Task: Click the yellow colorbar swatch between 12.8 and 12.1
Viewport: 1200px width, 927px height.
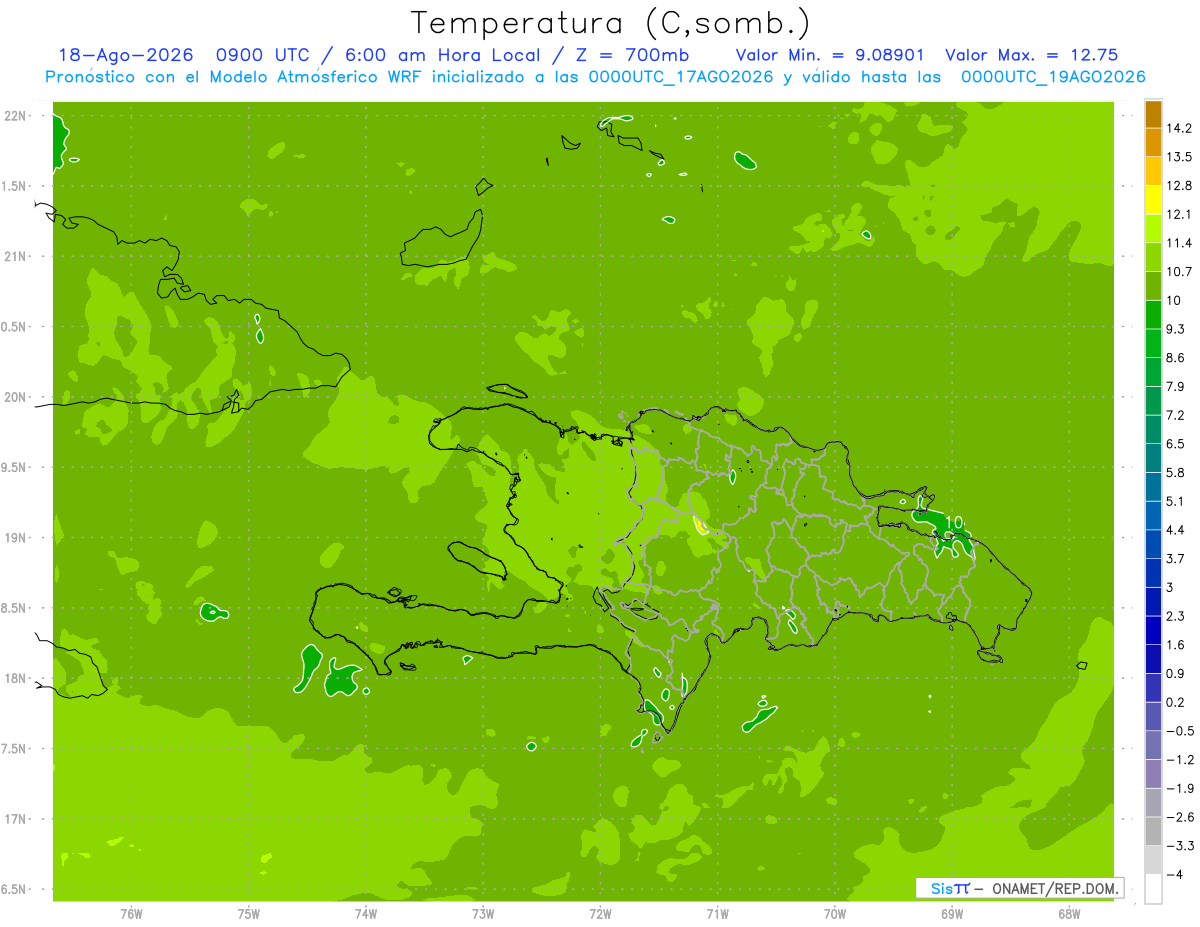Action: pos(1153,200)
